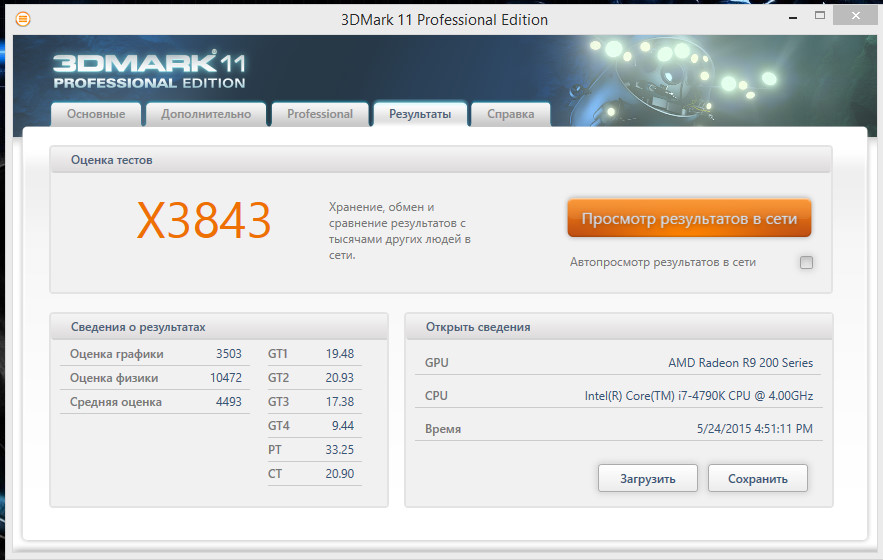The height and width of the screenshot is (560, 883).
Task: Select the Результаты tab
Action: point(420,114)
